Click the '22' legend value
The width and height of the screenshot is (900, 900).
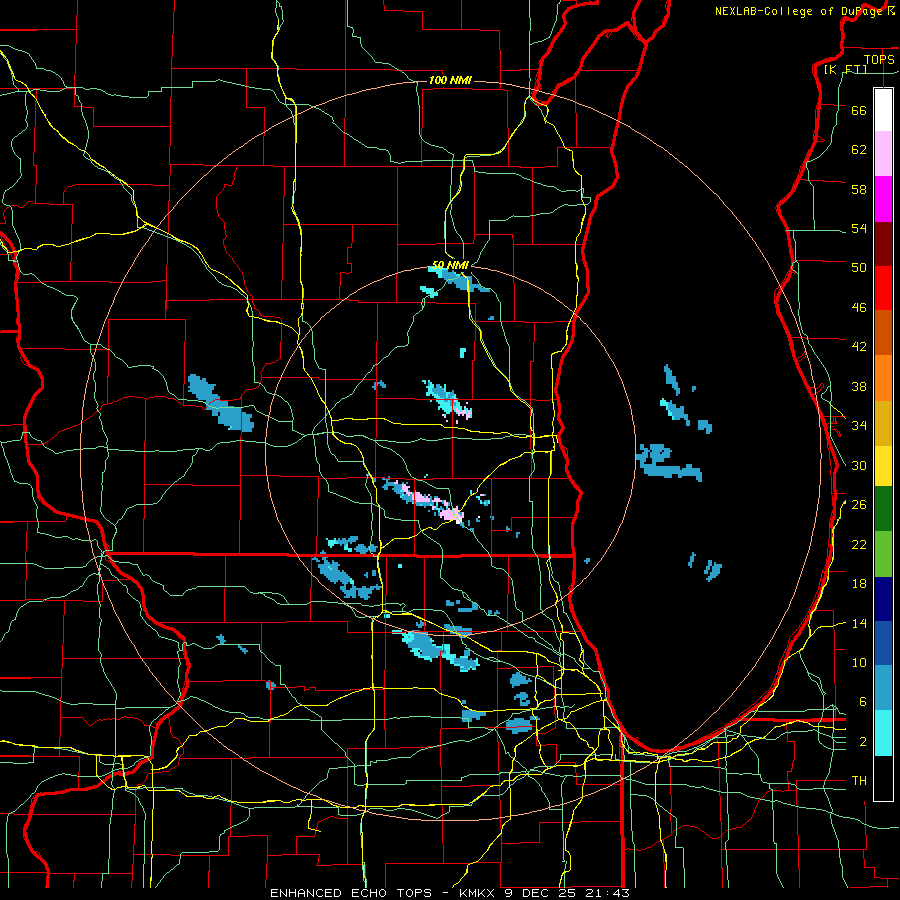[x=859, y=544]
